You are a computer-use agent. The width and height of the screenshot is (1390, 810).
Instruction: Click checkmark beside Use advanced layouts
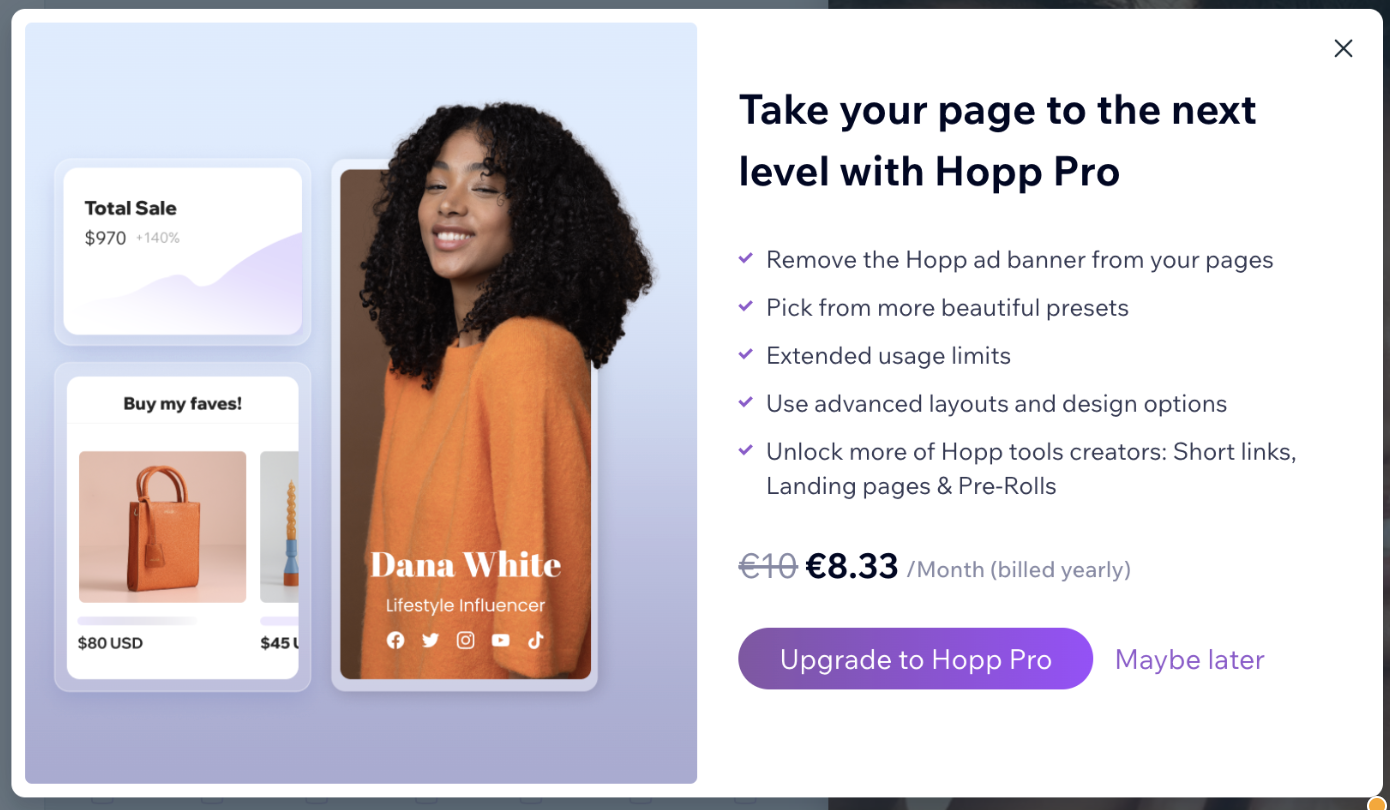pyautogui.click(x=745, y=402)
